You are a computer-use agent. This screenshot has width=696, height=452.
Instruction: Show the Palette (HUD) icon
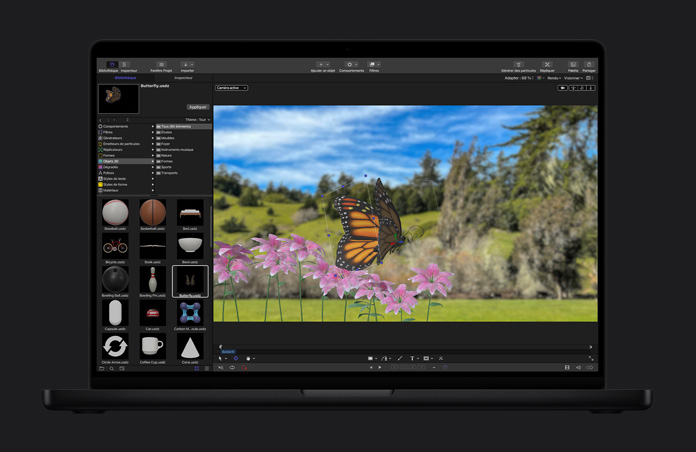pyautogui.click(x=573, y=65)
